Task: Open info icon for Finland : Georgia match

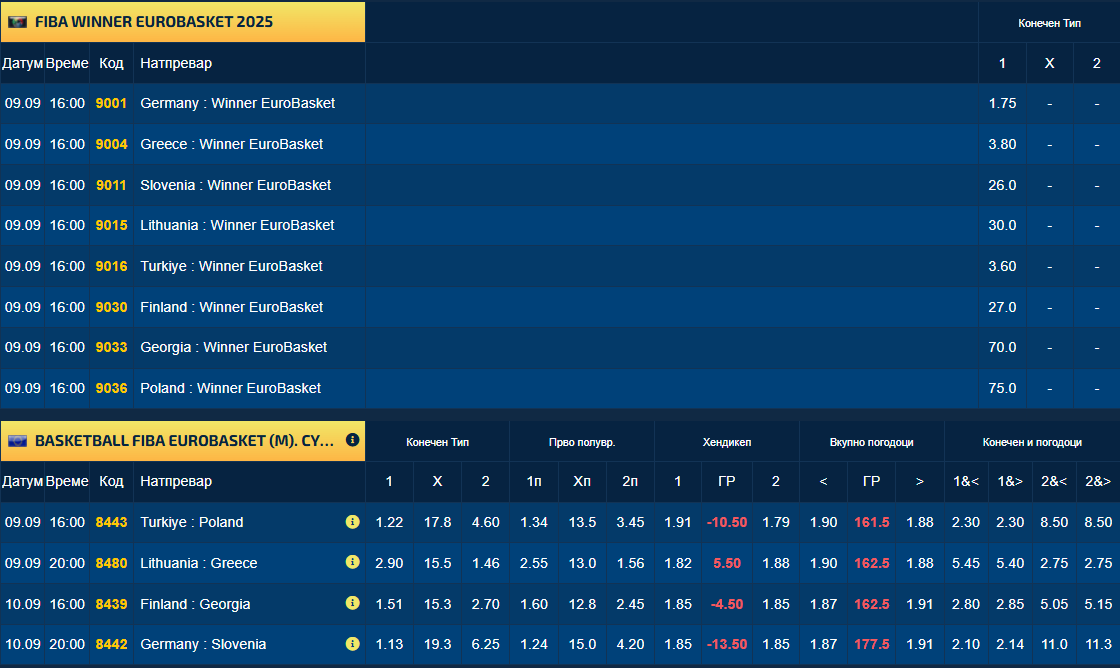Action: [x=352, y=603]
